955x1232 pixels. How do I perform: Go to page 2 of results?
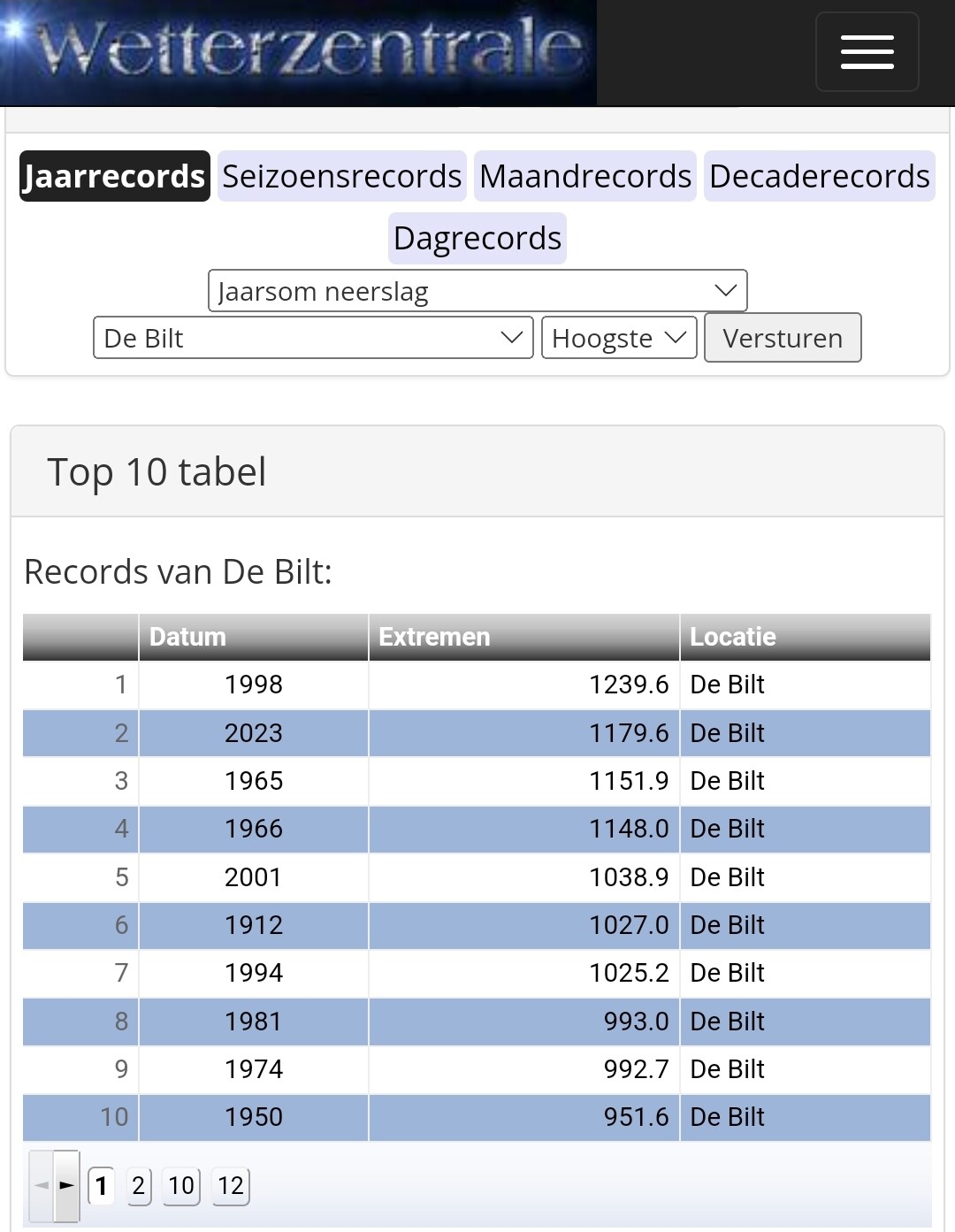(x=138, y=1185)
